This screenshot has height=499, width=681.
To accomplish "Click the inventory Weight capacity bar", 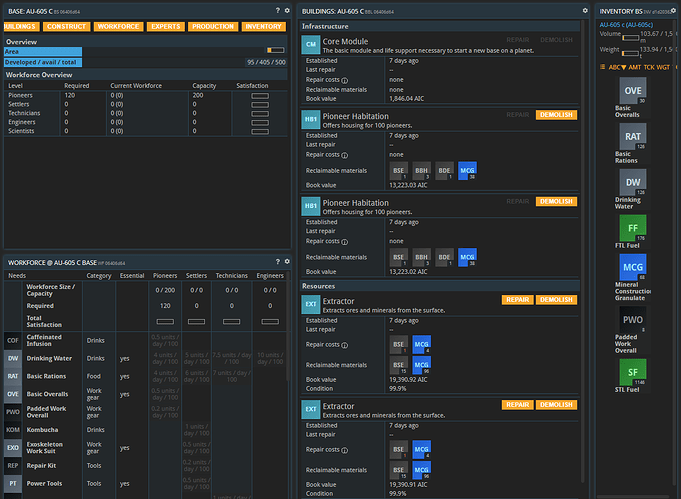I will tap(630, 53).
